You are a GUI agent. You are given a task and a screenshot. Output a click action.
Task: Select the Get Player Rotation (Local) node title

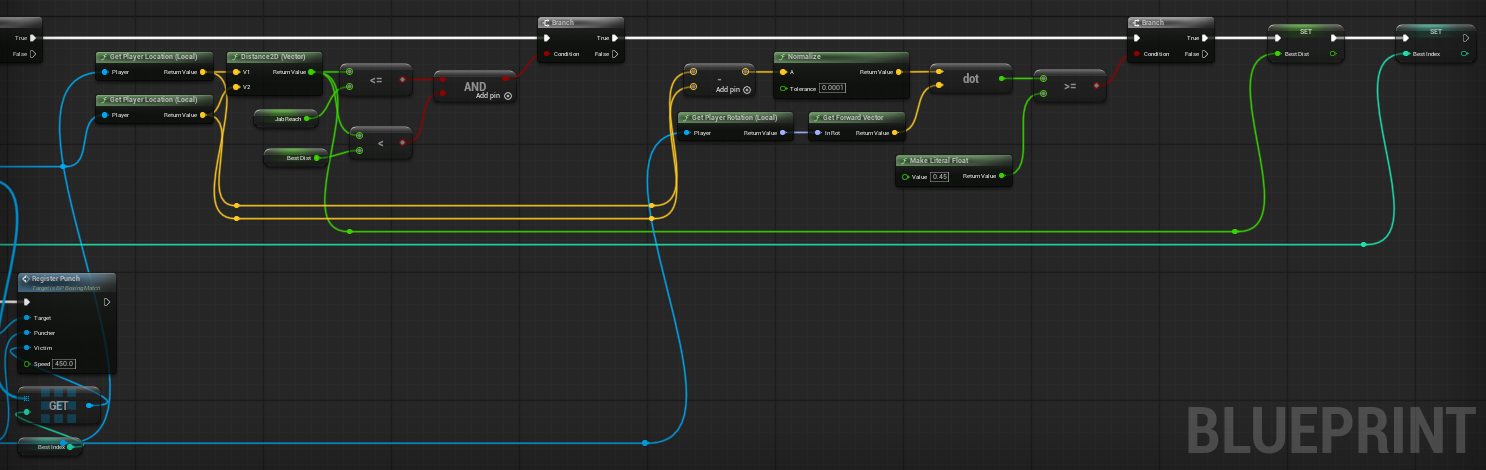coord(732,117)
